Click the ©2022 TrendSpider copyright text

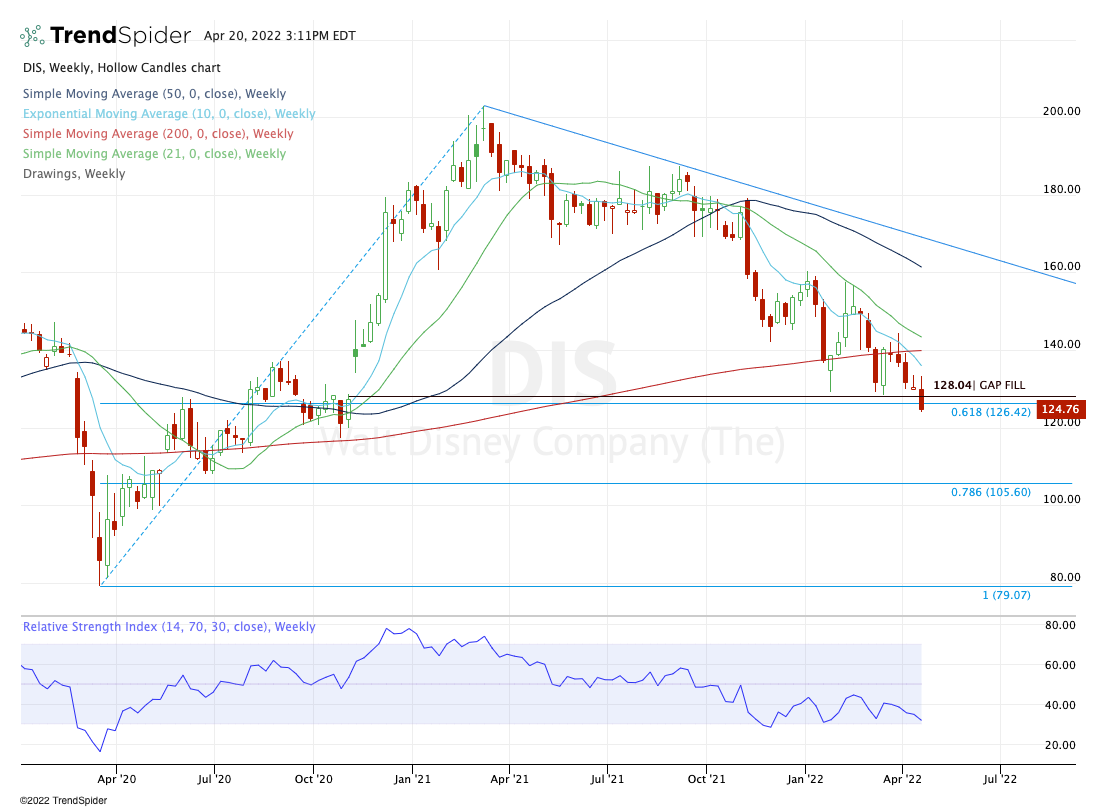[63, 800]
